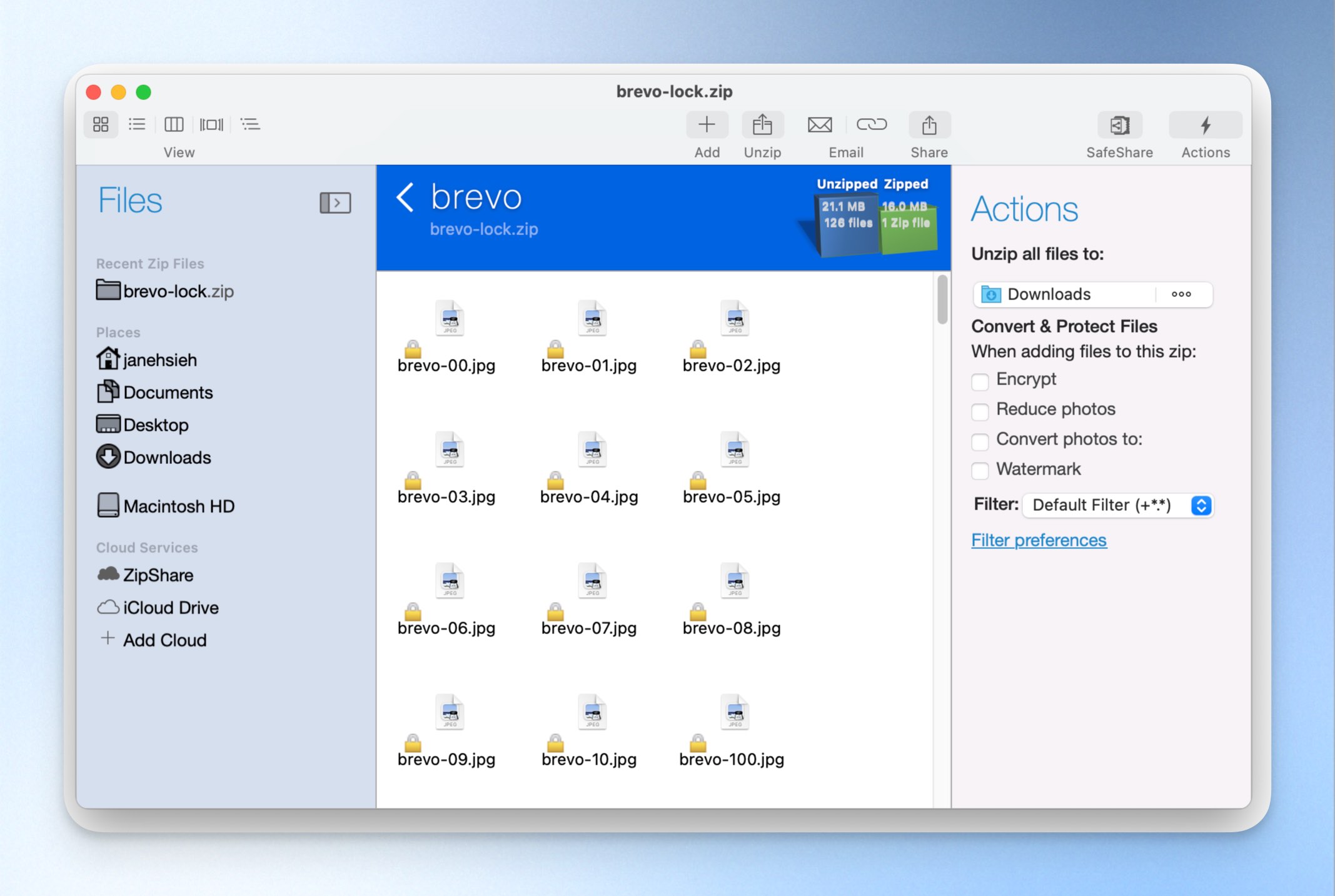The image size is (1335, 896).
Task: Switch to icon grid view
Action: [x=101, y=124]
